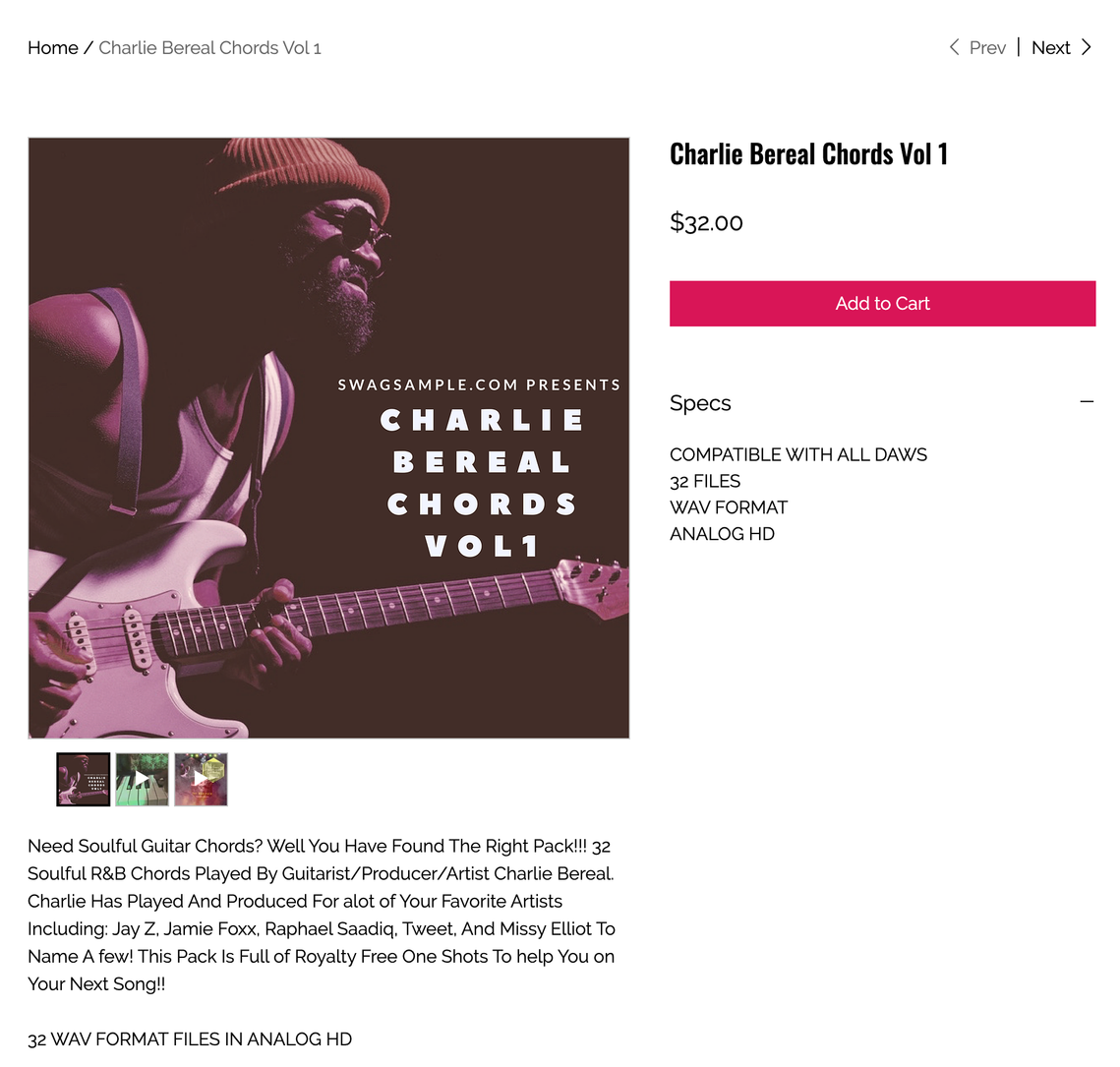This screenshot has height=1067, width=1120.
Task: Select the album cover thumbnail
Action: pos(84,779)
